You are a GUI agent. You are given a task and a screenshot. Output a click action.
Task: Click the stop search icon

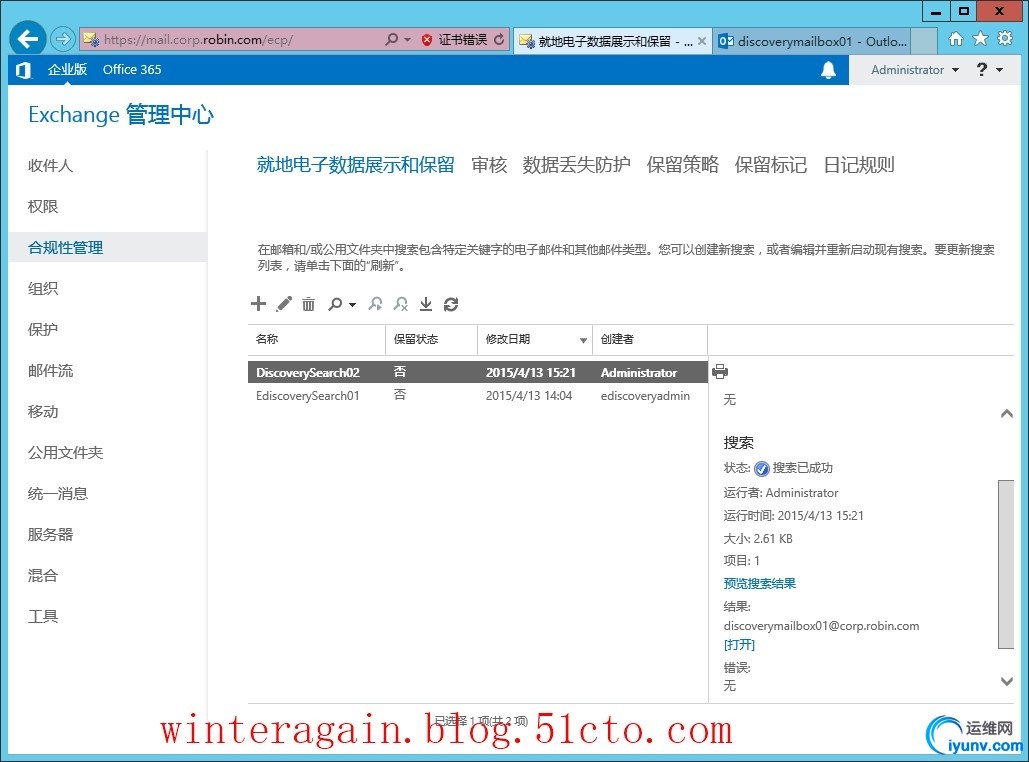(401, 304)
